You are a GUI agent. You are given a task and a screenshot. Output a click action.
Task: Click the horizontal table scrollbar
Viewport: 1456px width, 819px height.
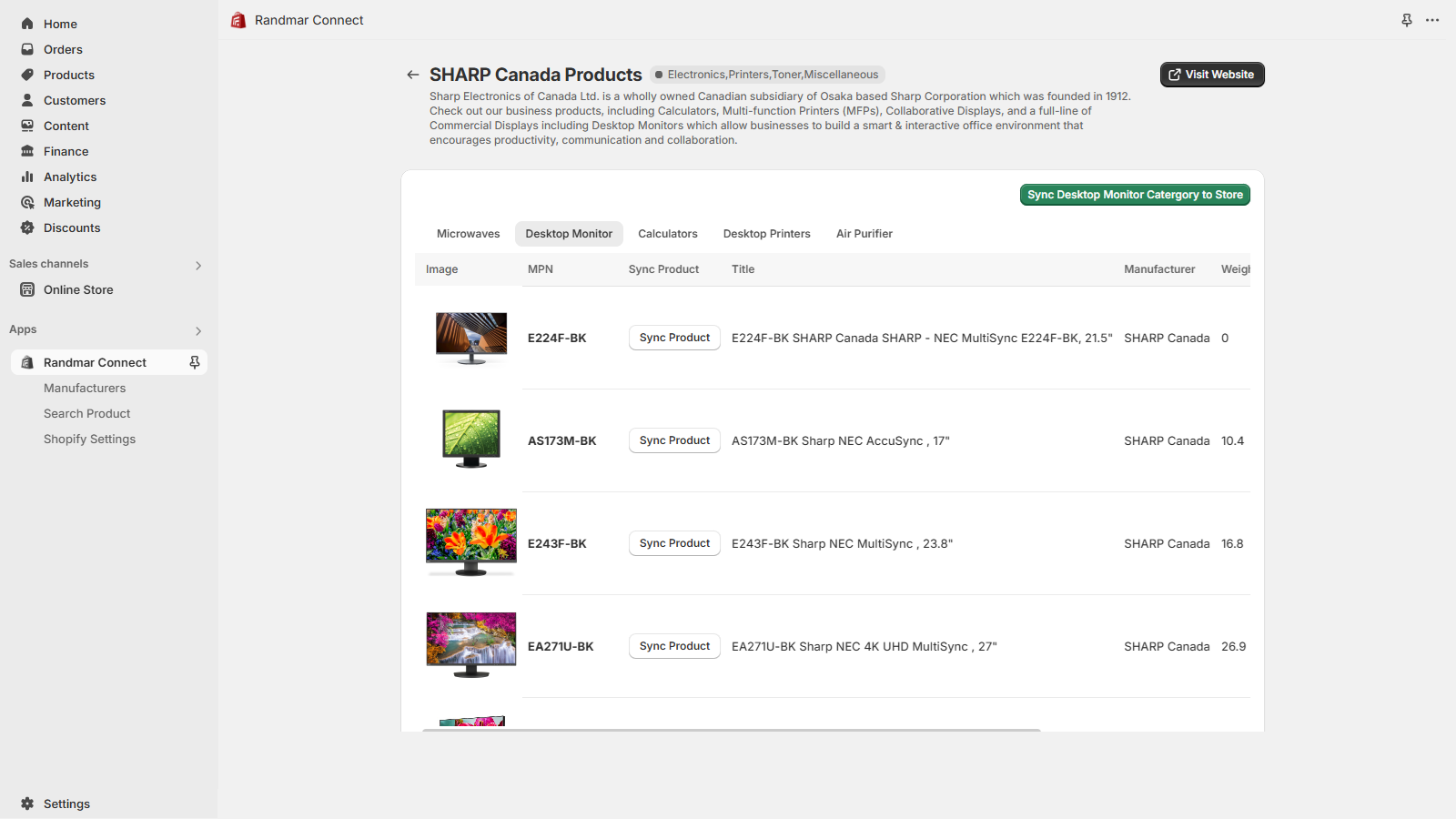pyautogui.click(x=731, y=730)
